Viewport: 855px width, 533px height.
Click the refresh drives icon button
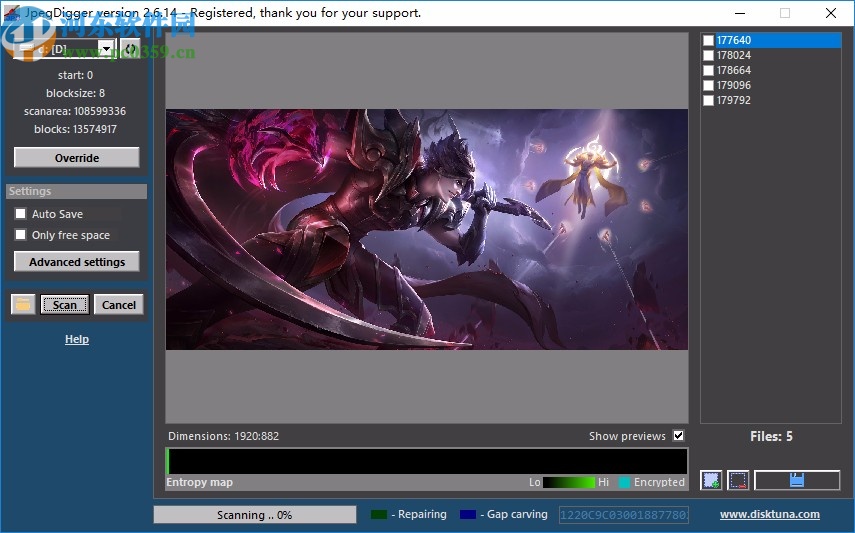tap(130, 49)
